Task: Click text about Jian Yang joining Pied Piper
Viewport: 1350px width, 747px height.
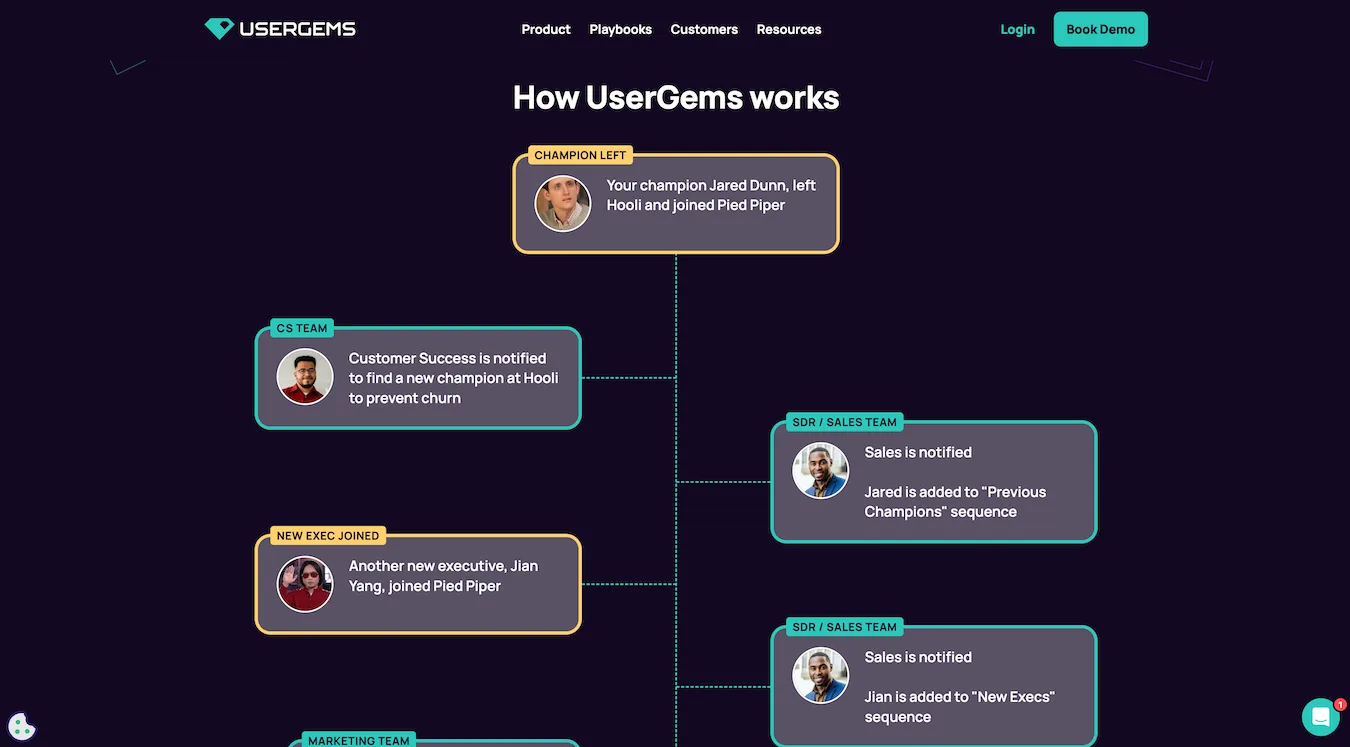Action: coord(443,576)
